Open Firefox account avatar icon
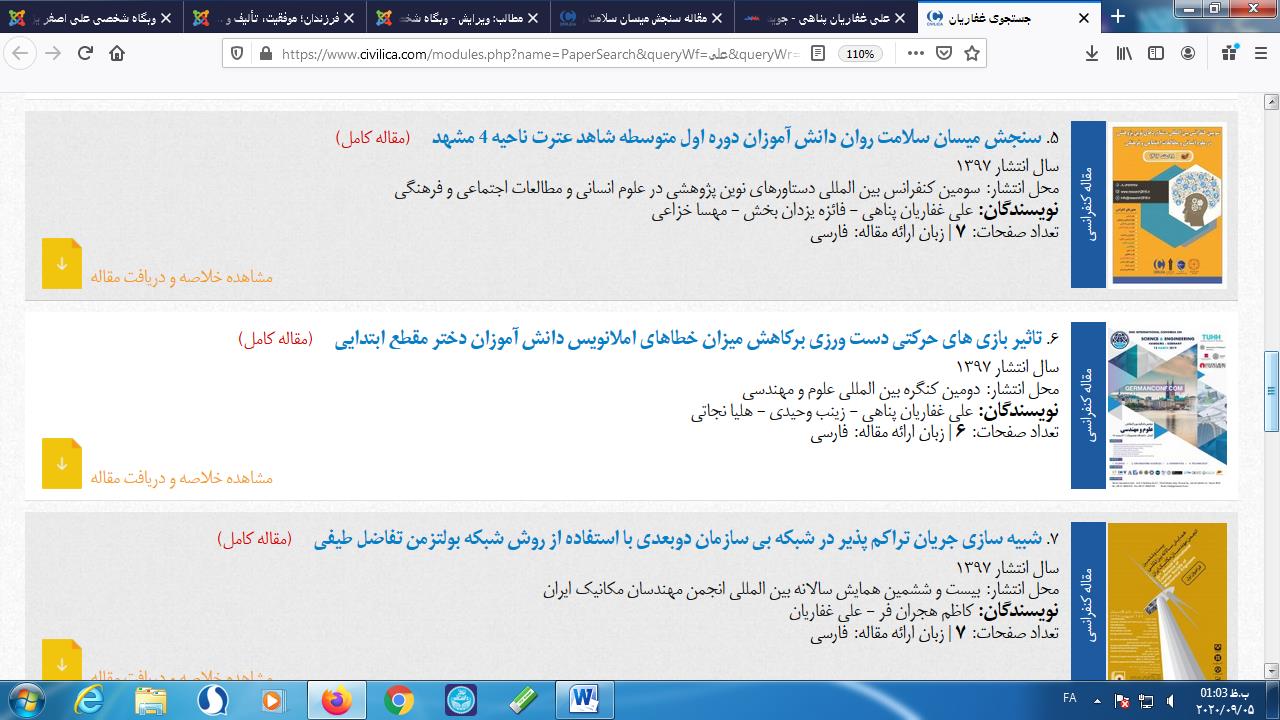Screen dimensions: 1280x720 [1188, 54]
